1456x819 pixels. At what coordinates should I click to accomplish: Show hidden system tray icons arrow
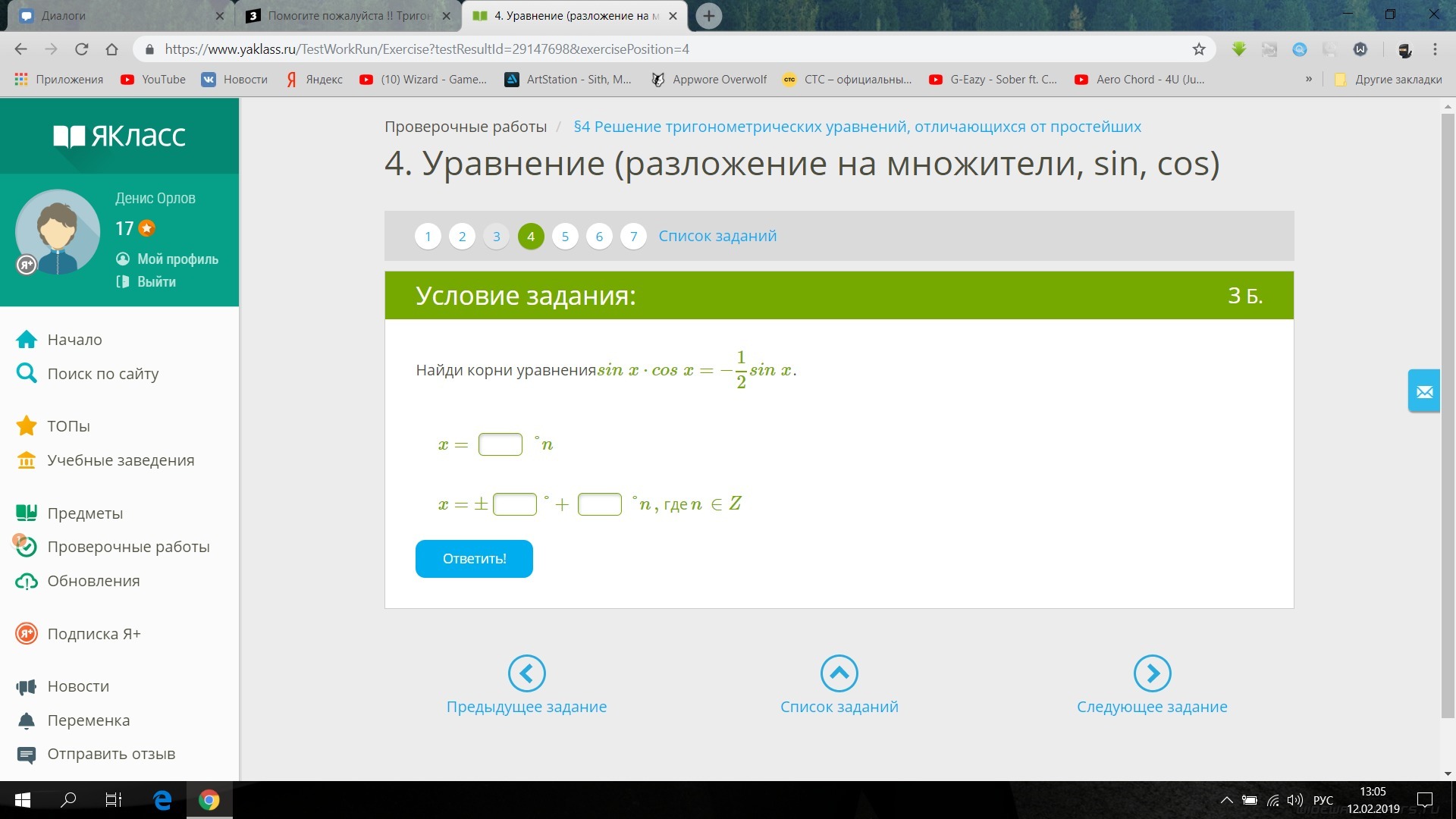pos(1225,800)
